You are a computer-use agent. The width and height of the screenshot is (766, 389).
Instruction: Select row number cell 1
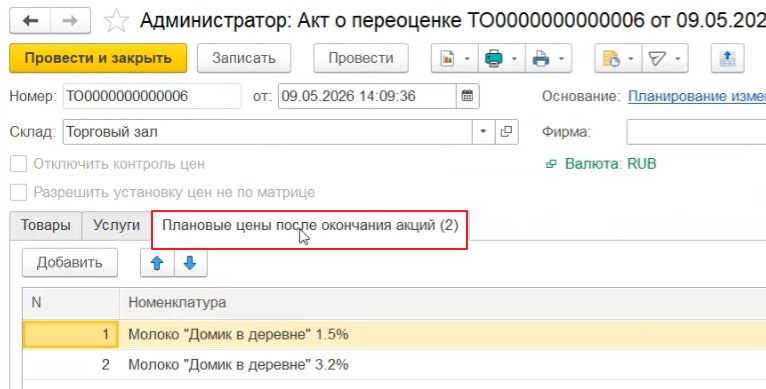(x=70, y=335)
